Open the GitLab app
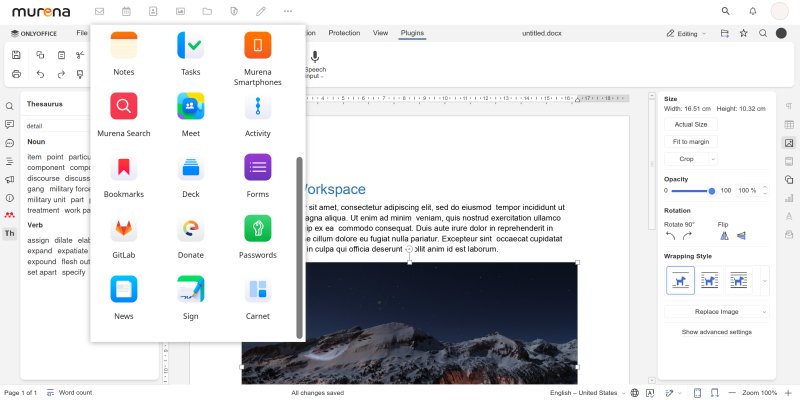 [x=123, y=229]
